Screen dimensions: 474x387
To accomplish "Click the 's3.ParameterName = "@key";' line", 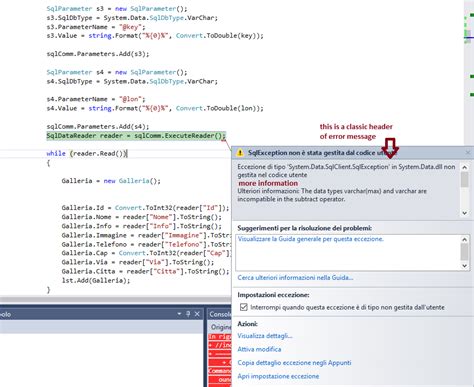I will (96, 27).
